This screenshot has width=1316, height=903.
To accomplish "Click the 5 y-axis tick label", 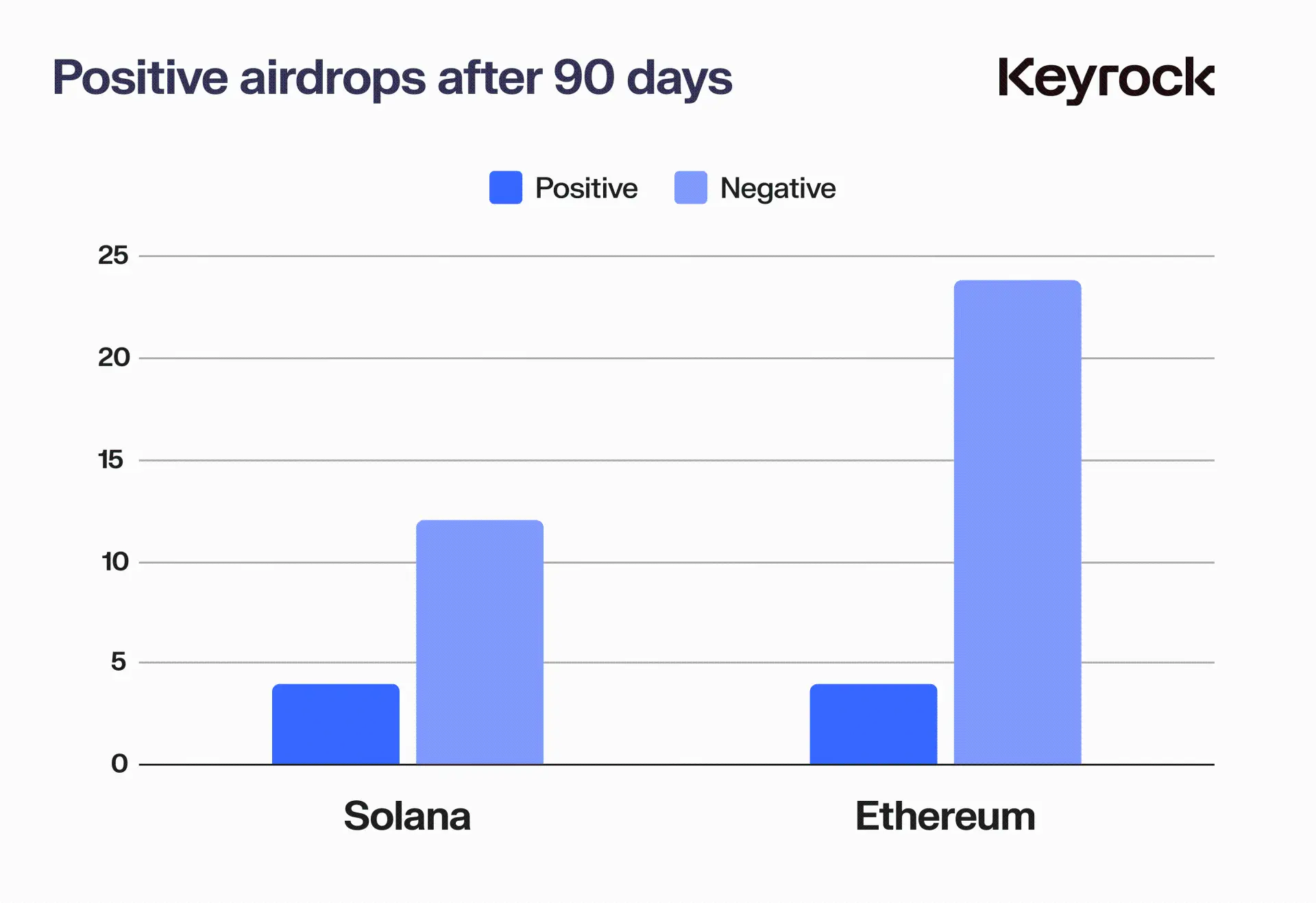I will (119, 662).
